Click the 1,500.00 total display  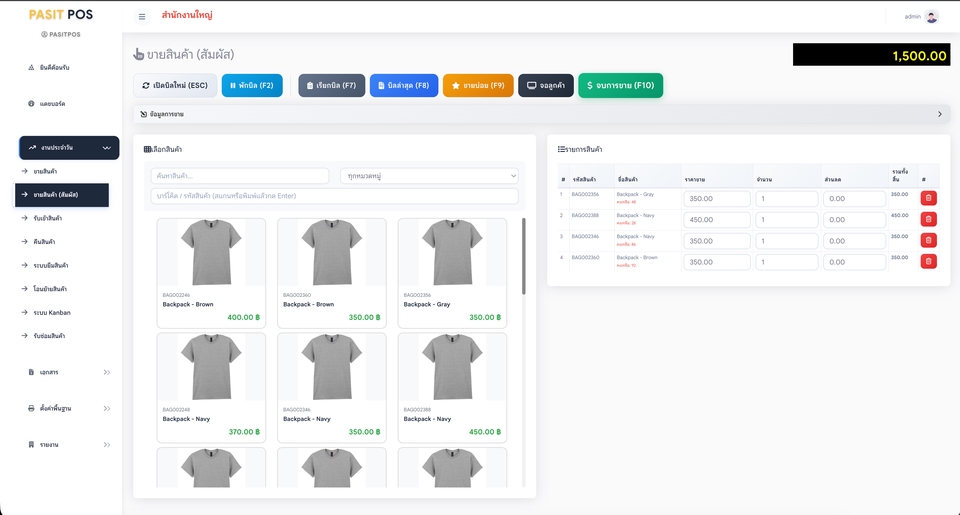pyautogui.click(x=871, y=55)
